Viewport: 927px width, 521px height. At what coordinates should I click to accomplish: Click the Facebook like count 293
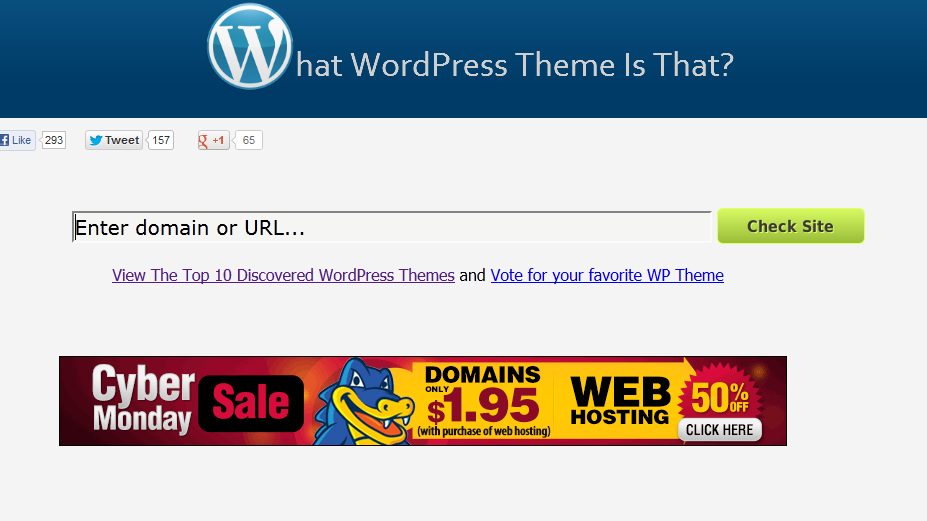pos(54,140)
